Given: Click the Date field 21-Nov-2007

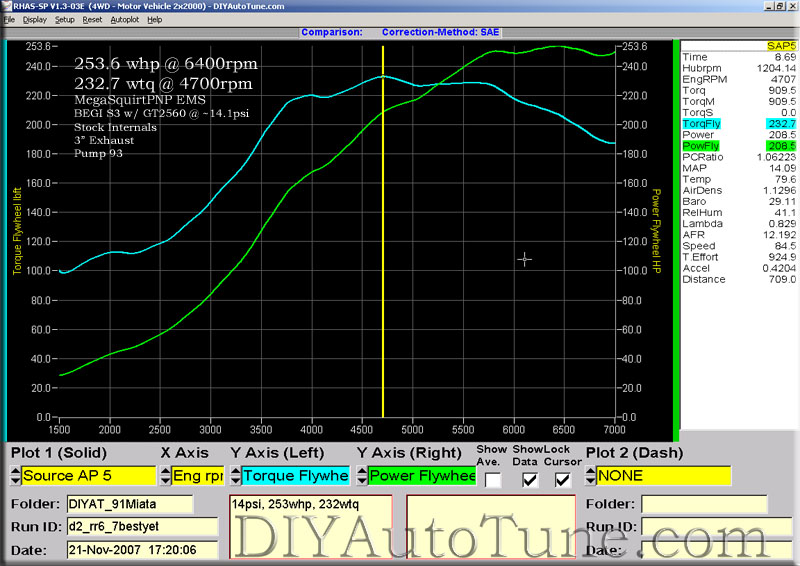Looking at the screenshot, I should pos(142,550).
